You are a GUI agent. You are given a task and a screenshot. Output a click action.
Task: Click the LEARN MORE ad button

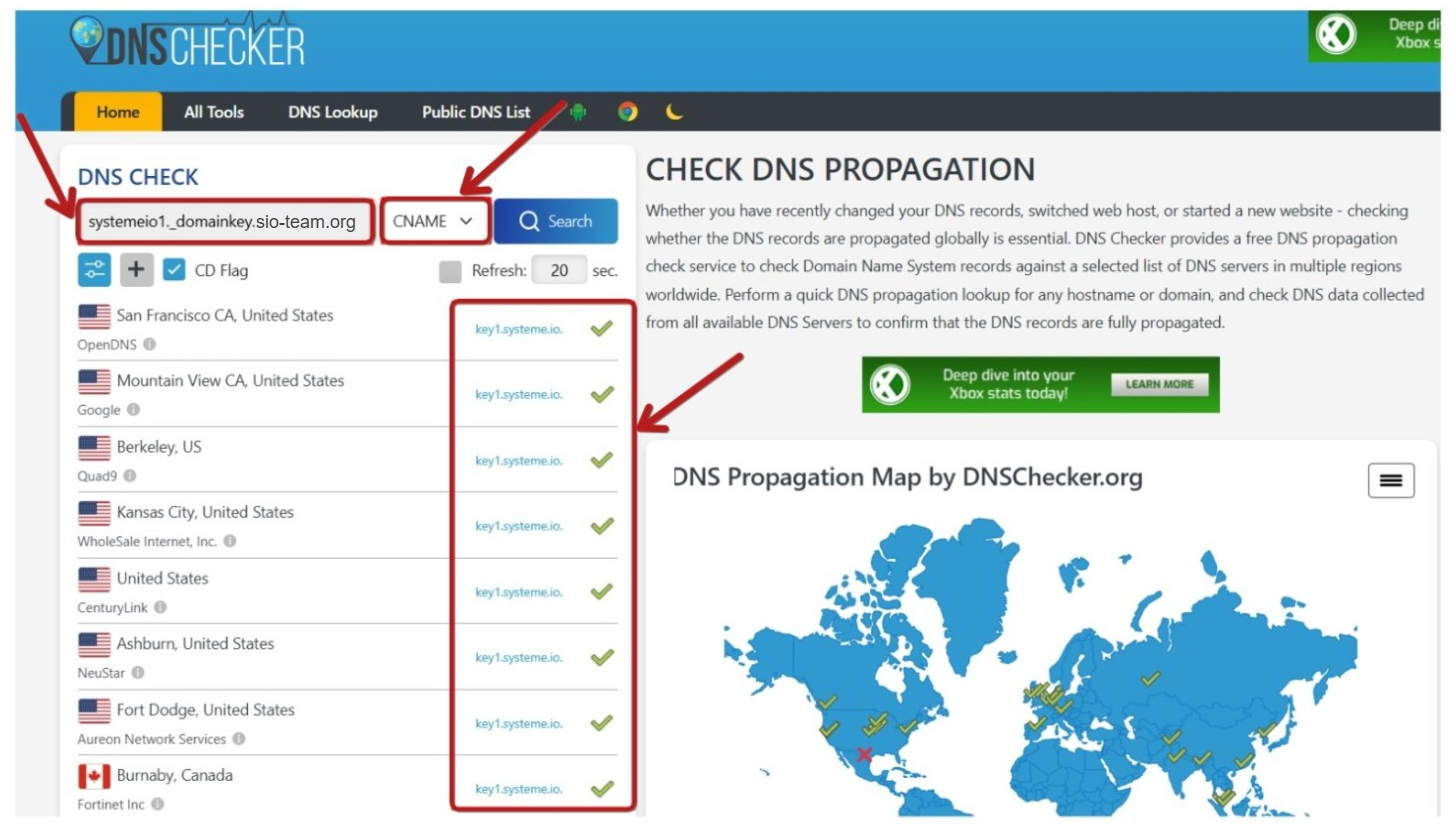pyautogui.click(x=1159, y=384)
